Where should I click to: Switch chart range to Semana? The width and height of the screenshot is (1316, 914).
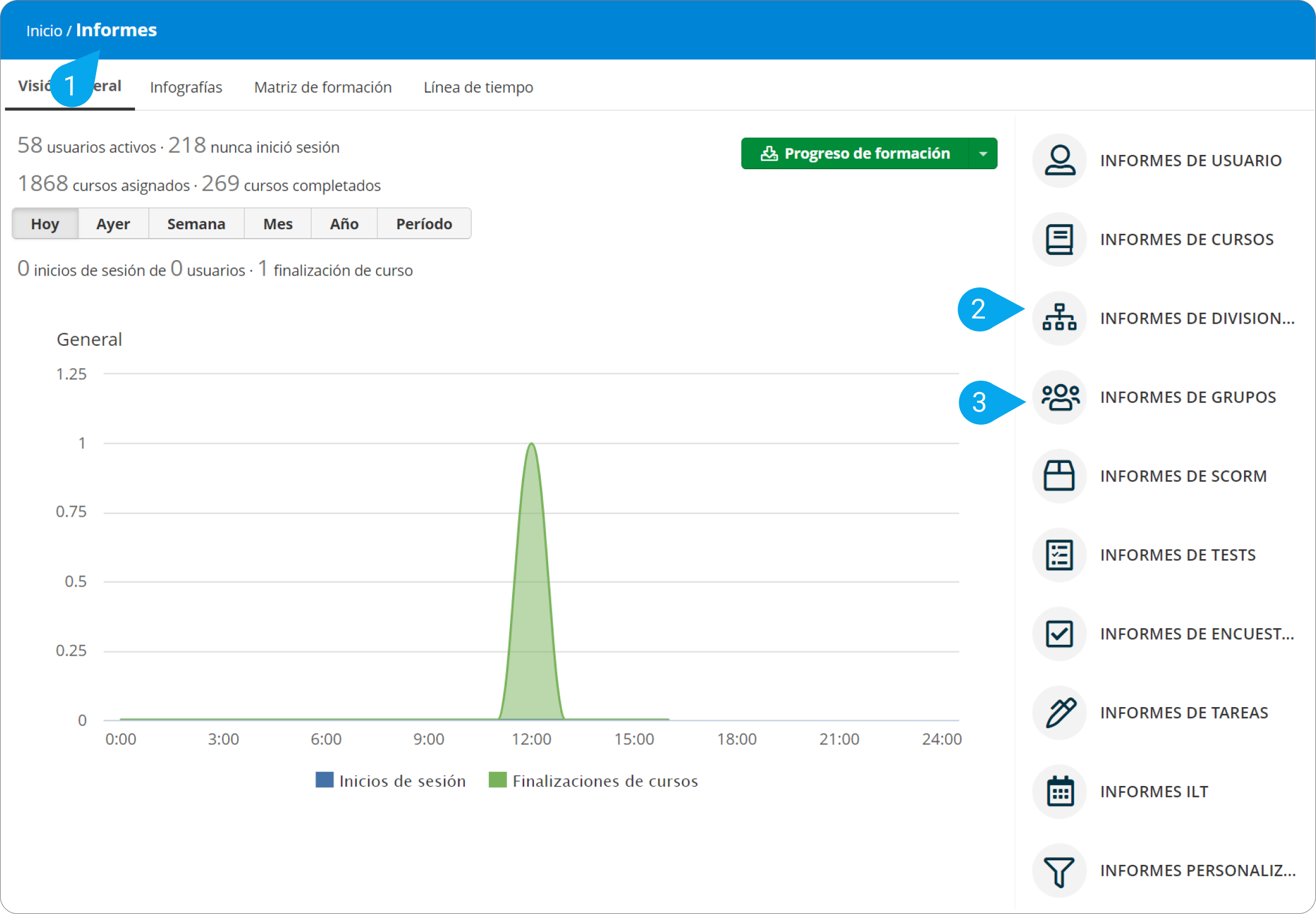197,224
